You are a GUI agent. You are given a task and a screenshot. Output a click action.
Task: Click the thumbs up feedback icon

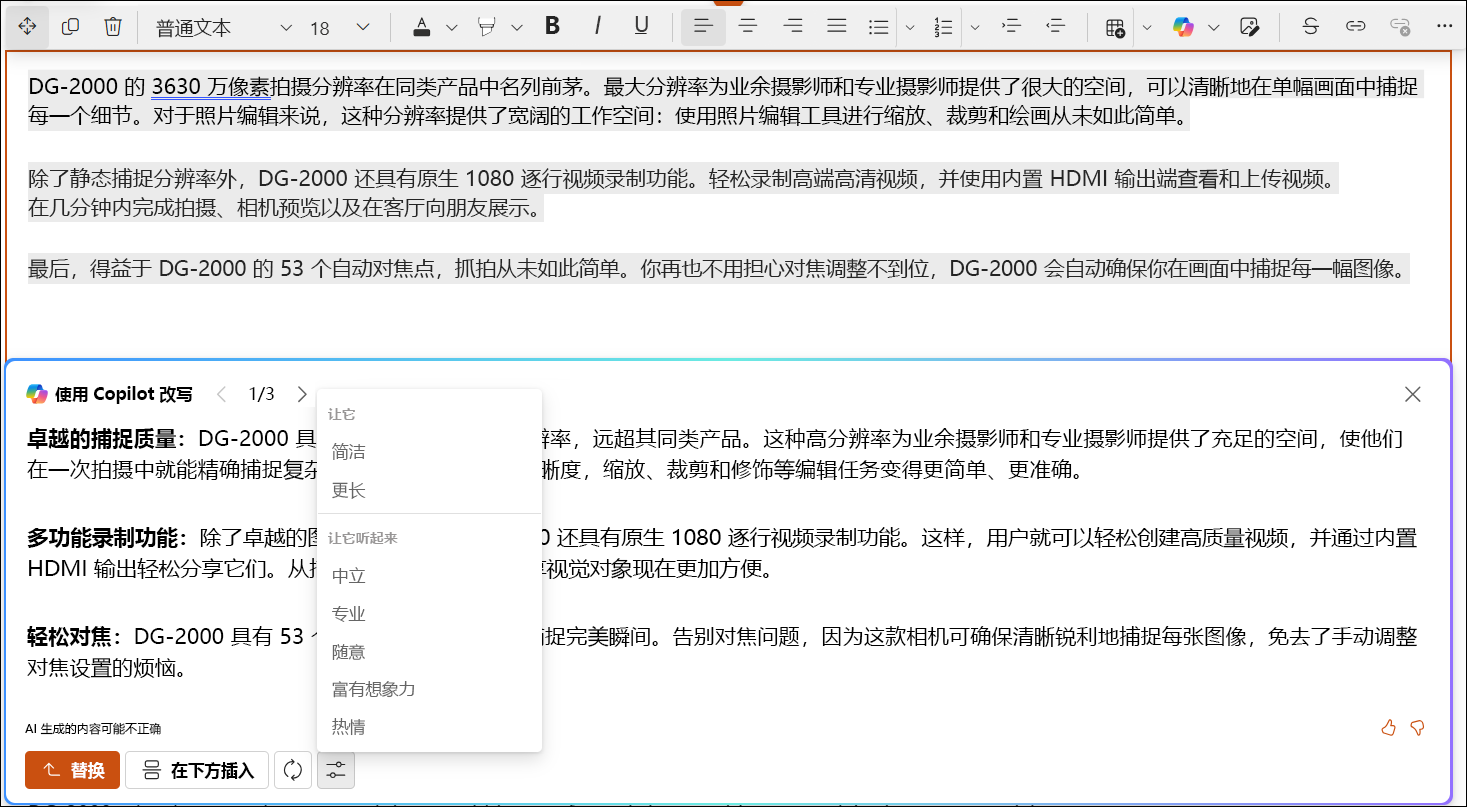(1388, 728)
